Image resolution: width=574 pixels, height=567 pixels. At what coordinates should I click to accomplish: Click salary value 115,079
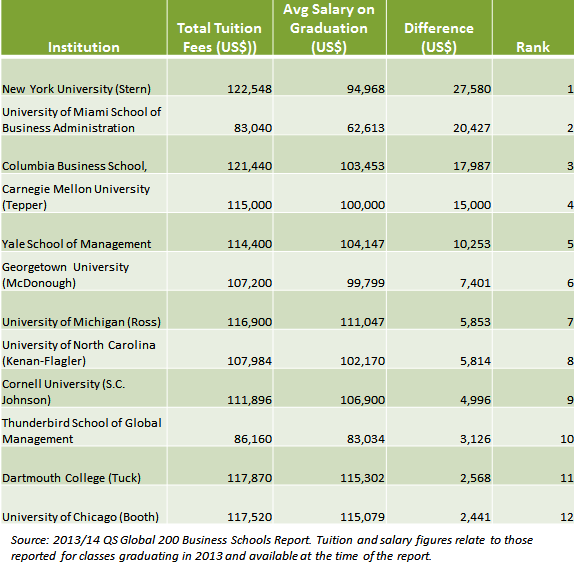(362, 517)
